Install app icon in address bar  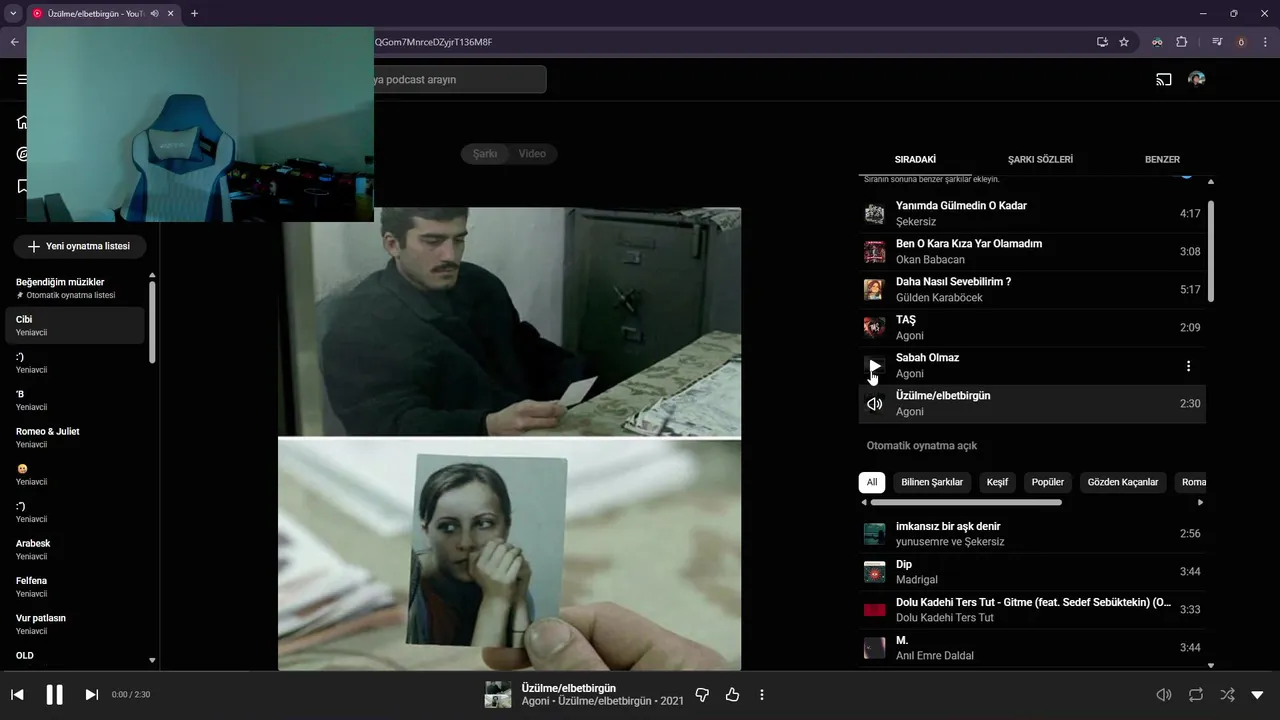point(1102,42)
